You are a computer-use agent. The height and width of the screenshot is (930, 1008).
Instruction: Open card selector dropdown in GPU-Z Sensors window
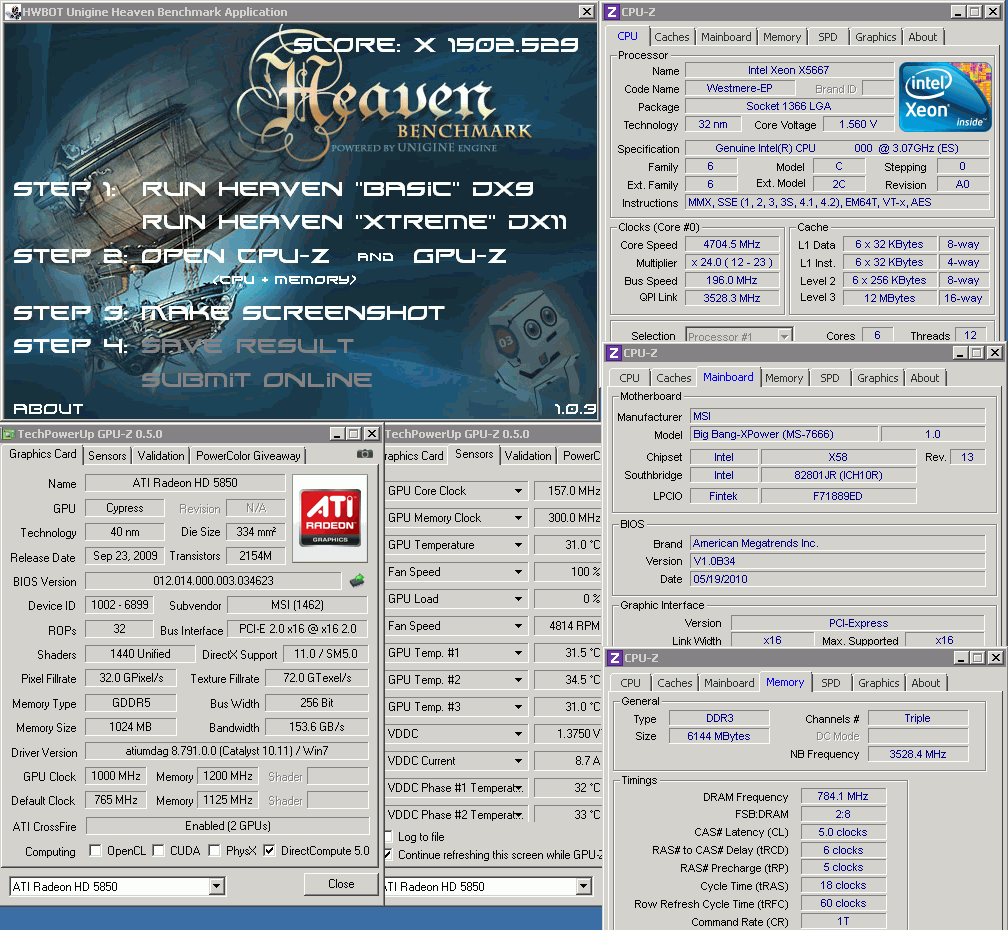(x=584, y=887)
